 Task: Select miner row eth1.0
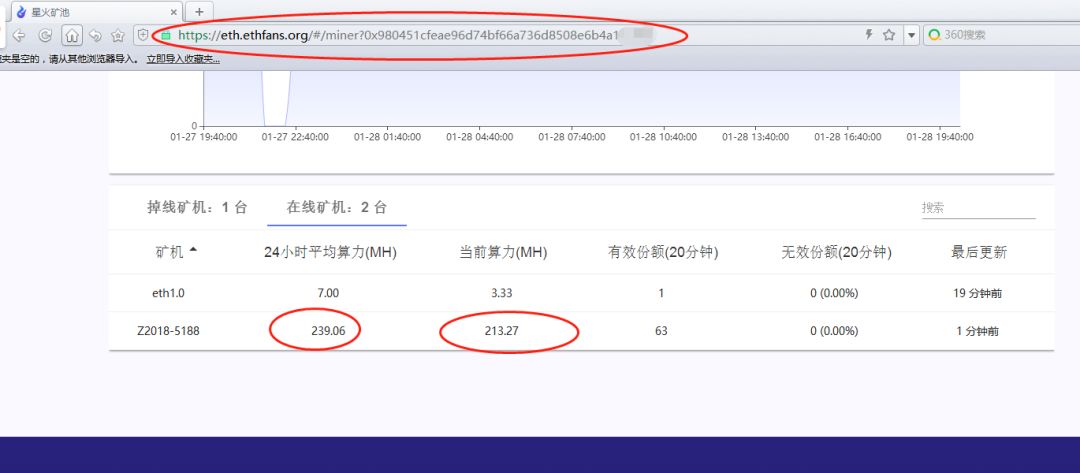581,293
